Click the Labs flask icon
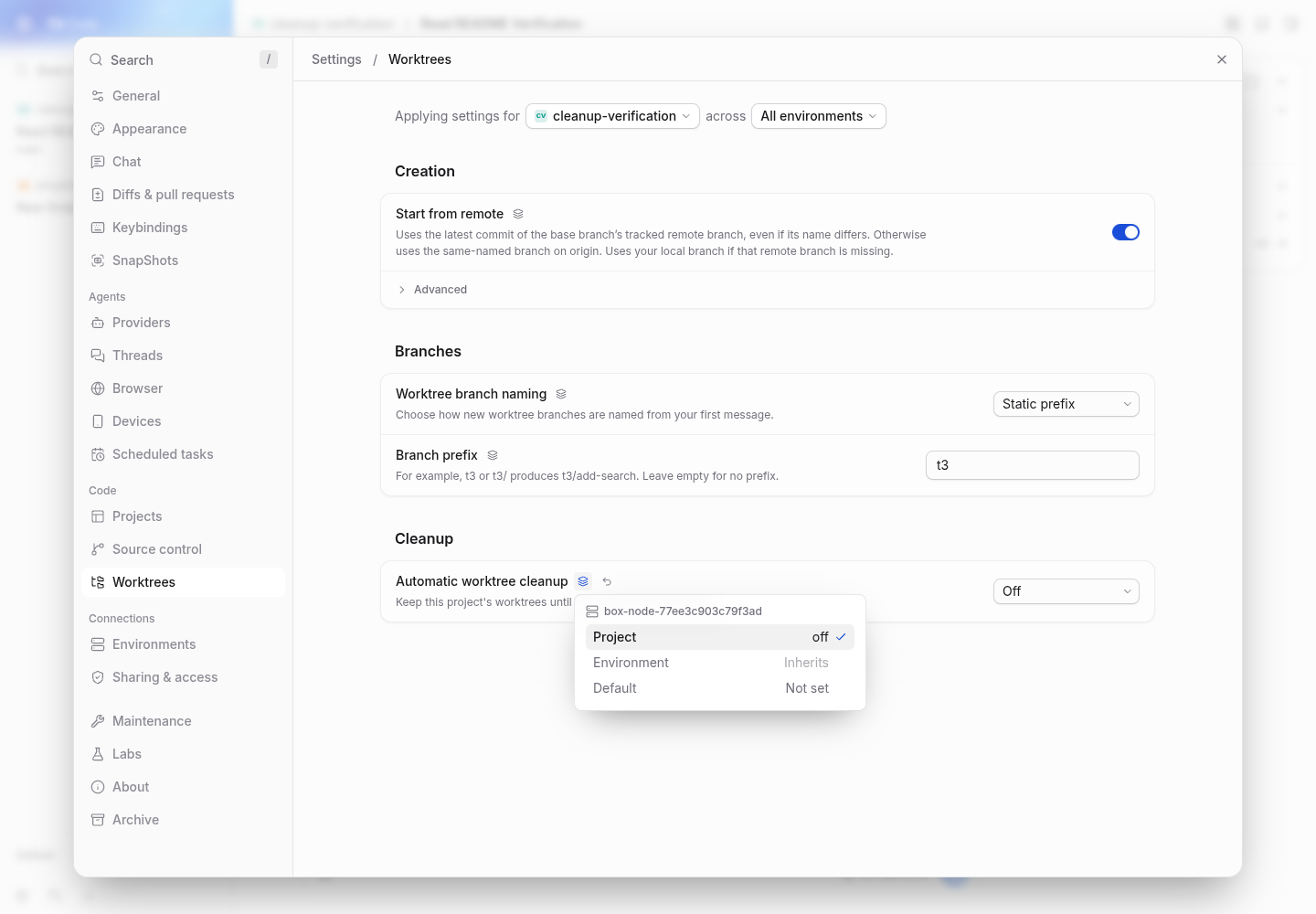The image size is (1316, 914). pyautogui.click(x=98, y=754)
